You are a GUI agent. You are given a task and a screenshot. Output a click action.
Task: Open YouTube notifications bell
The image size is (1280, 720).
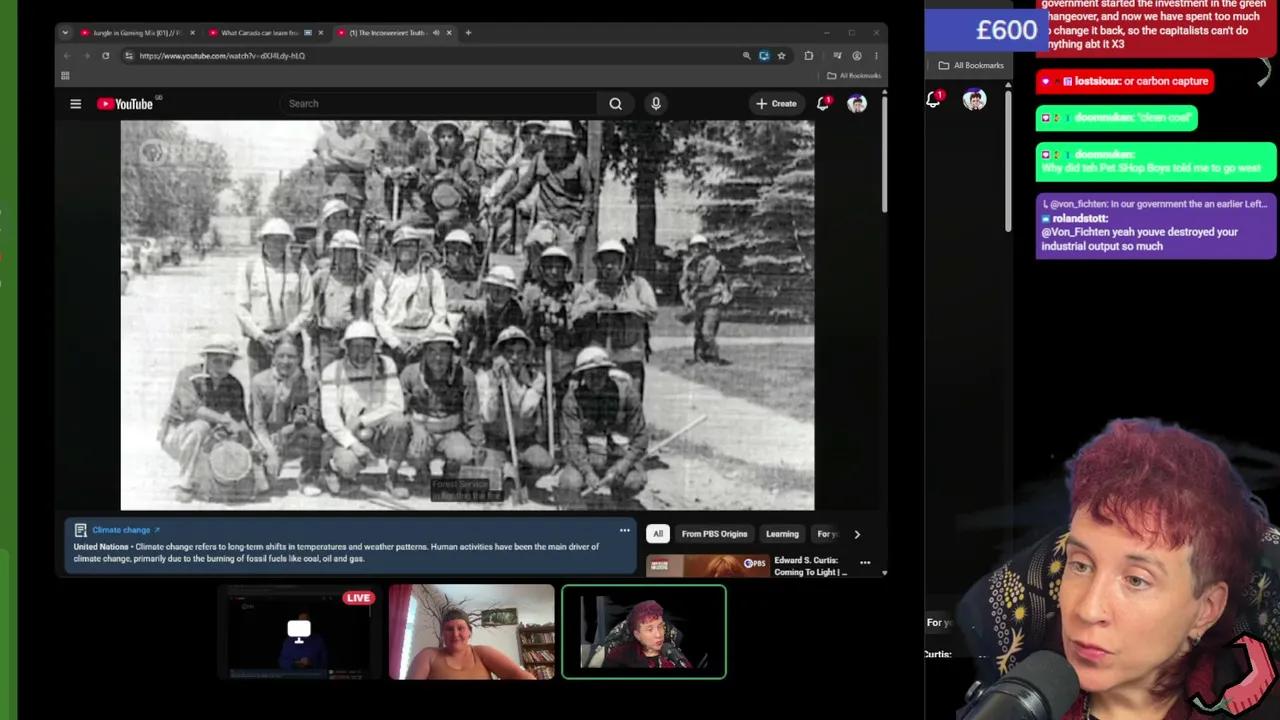[823, 103]
